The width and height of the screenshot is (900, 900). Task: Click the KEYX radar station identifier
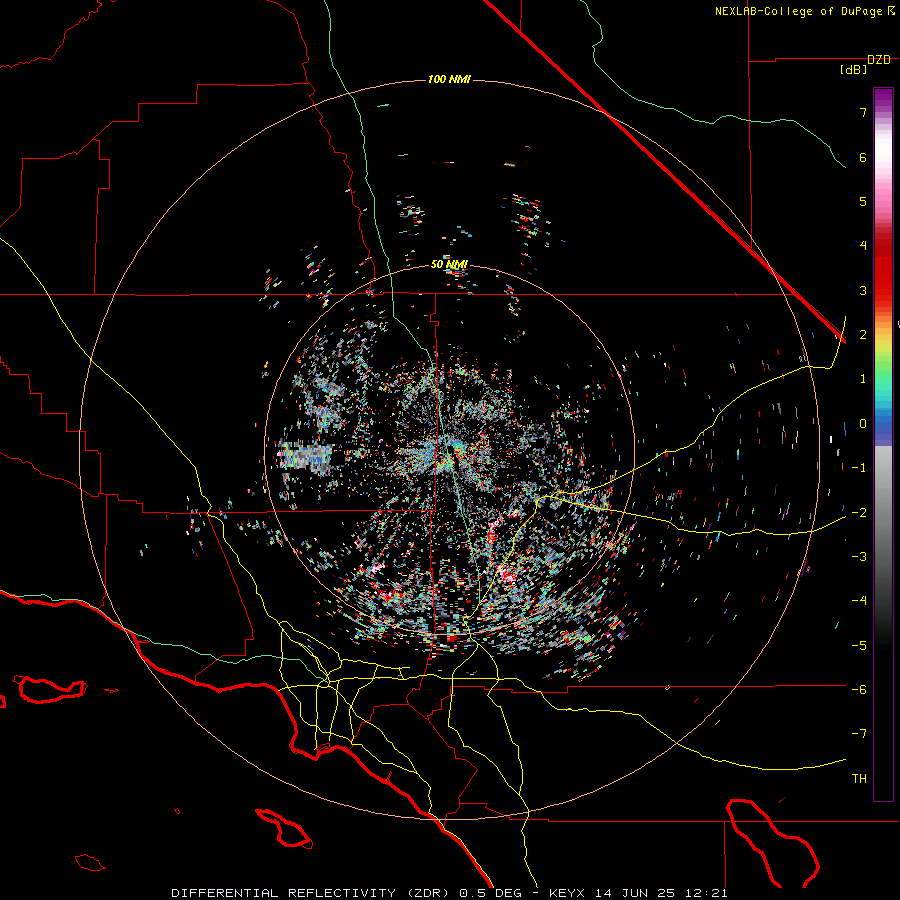[567, 893]
